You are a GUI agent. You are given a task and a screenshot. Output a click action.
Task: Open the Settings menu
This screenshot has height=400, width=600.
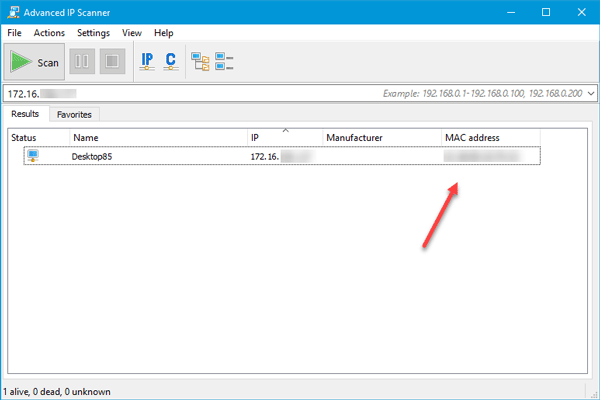click(x=93, y=33)
